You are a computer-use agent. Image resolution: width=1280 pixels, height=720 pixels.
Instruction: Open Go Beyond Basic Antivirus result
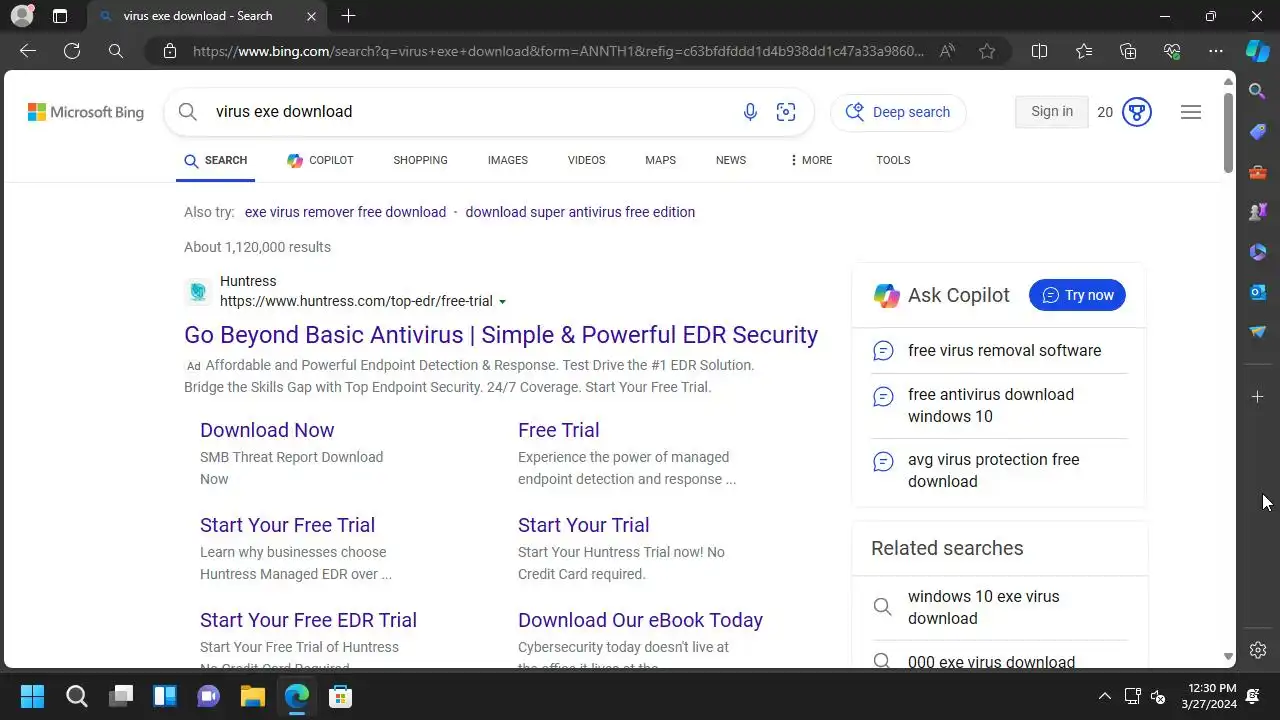[501, 335]
